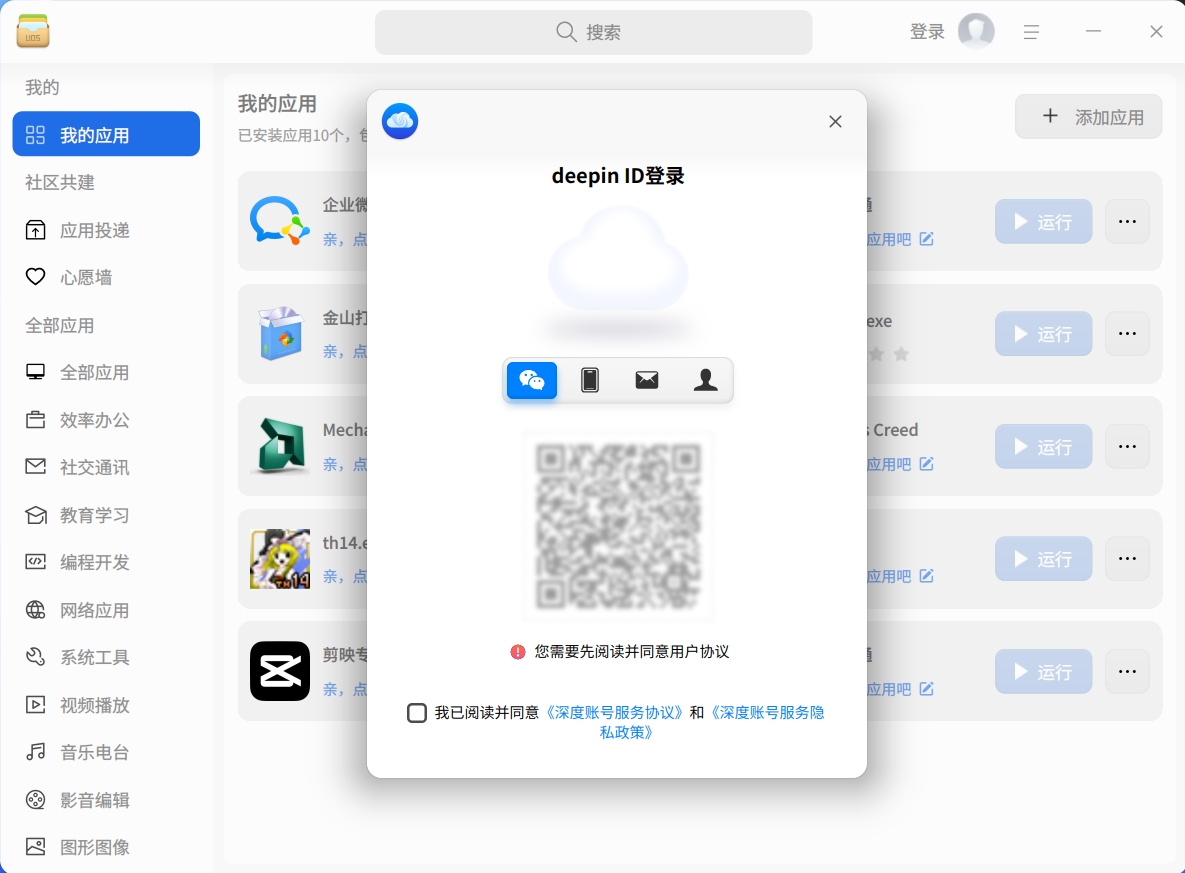
Task: Click the 企业微信 app icon
Action: [280, 221]
